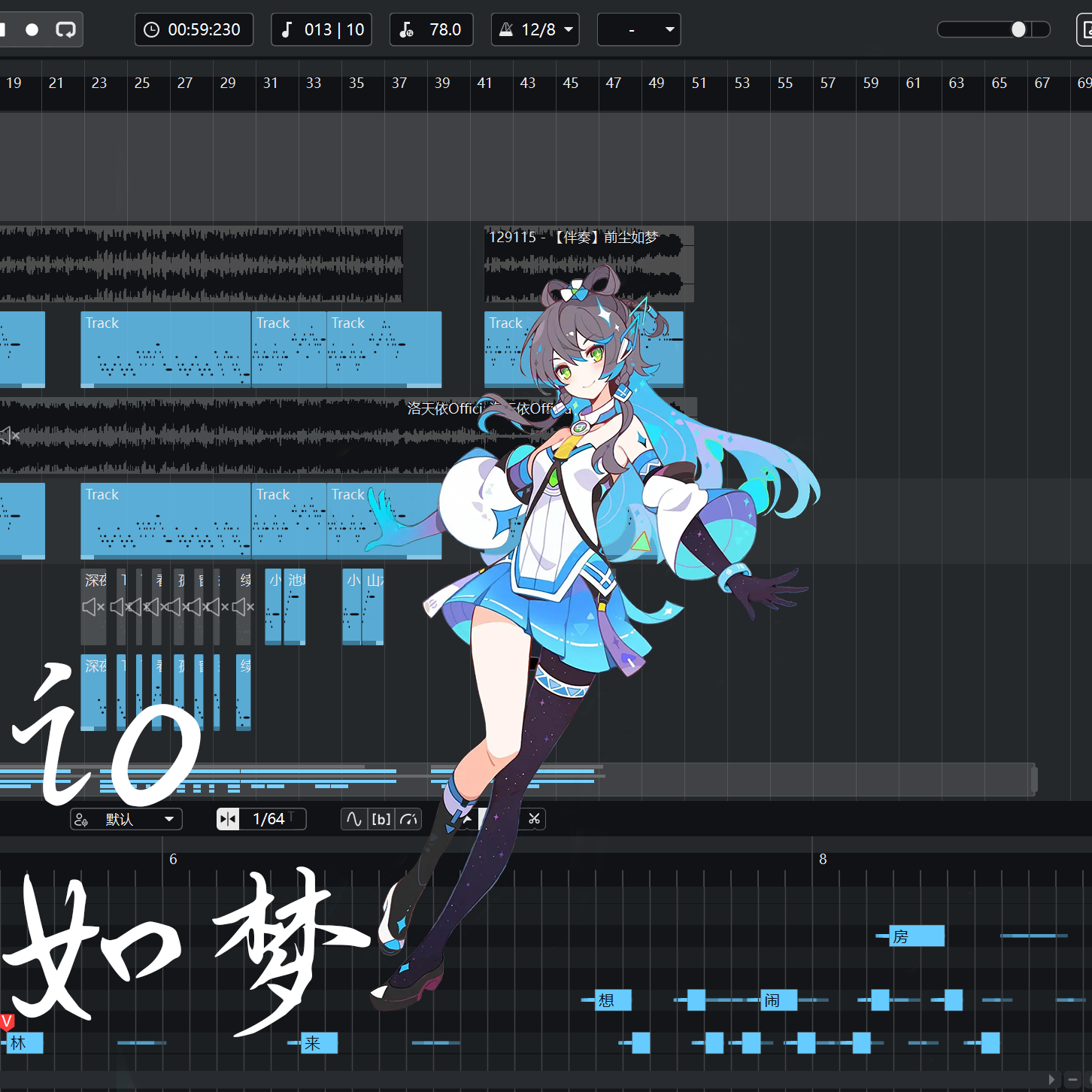Viewport: 1092px width, 1092px height.
Task: Click the record button in transport
Action: coord(32,29)
